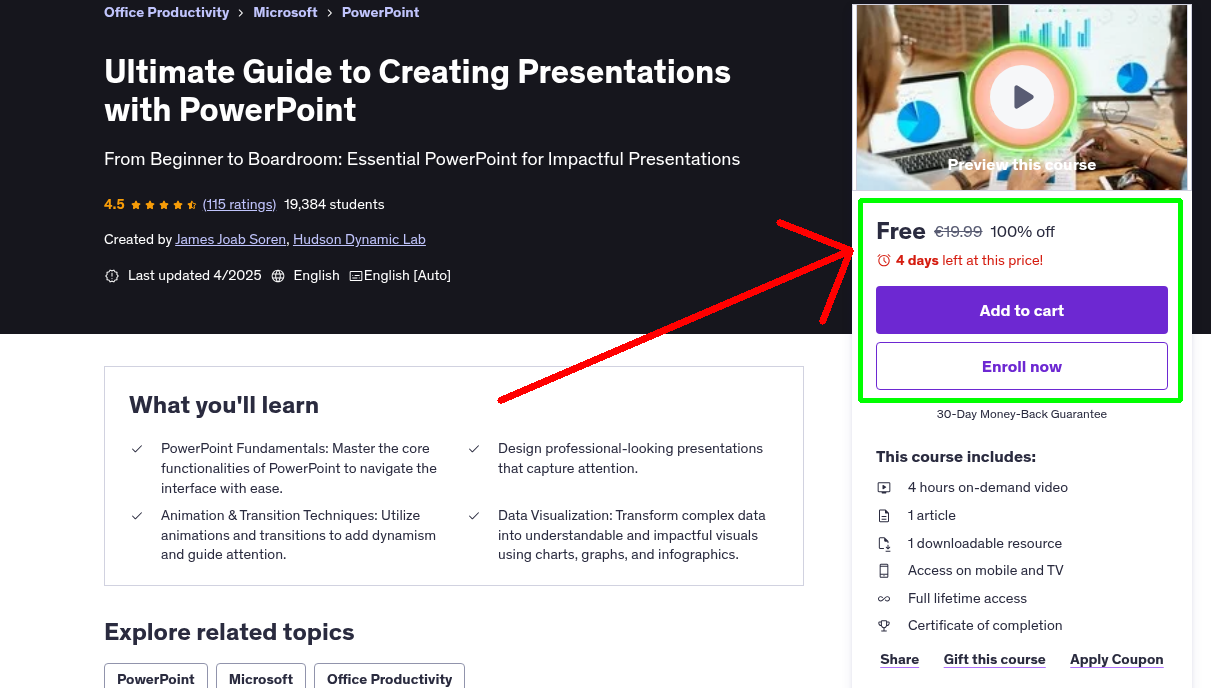
Task: Click 'Preview this course' caption
Action: pos(1022,165)
